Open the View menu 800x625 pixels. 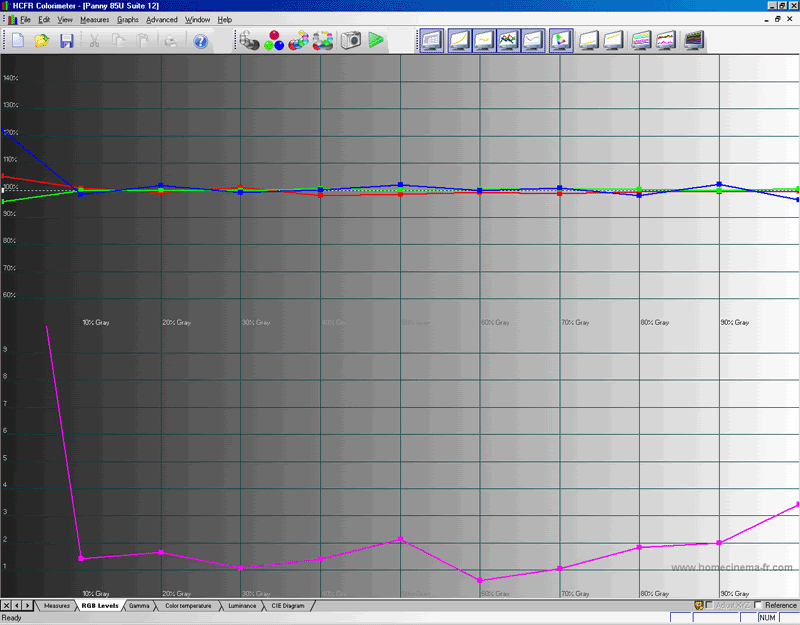point(65,20)
